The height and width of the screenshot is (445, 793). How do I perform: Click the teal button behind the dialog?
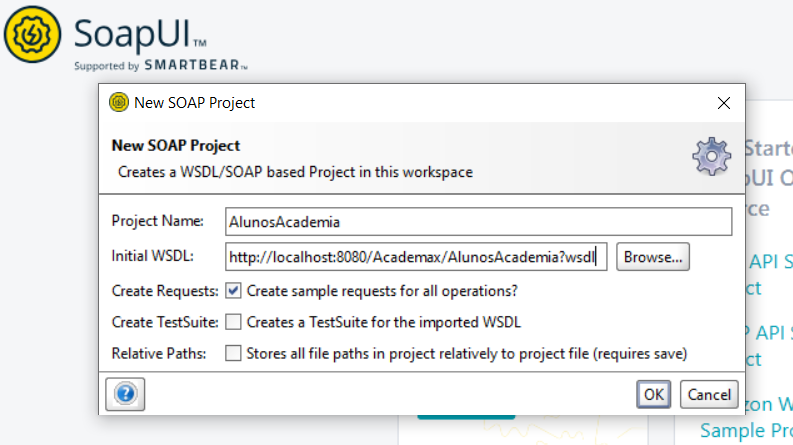465,416
